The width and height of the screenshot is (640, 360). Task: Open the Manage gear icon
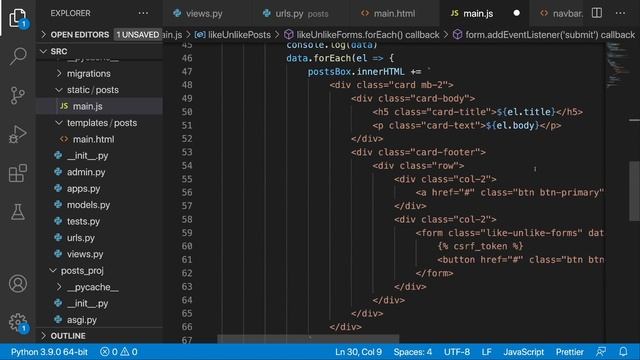pos(18,322)
